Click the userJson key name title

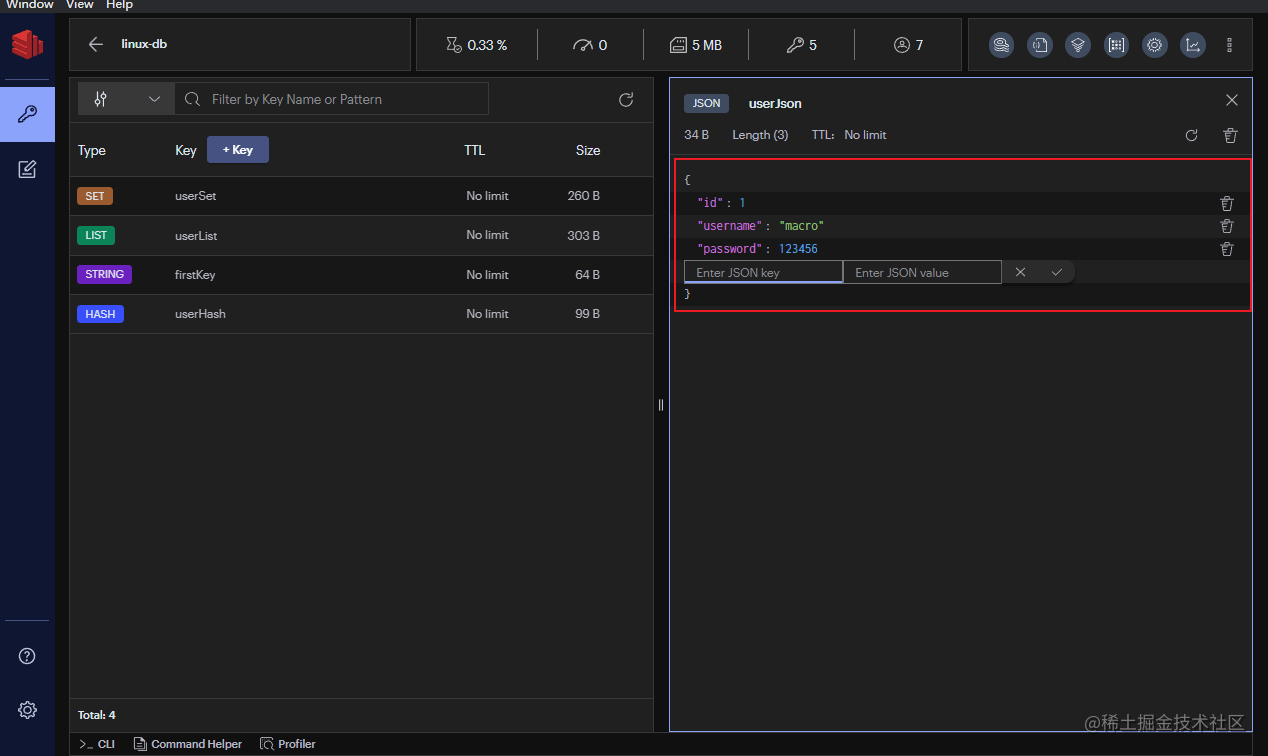(x=775, y=103)
